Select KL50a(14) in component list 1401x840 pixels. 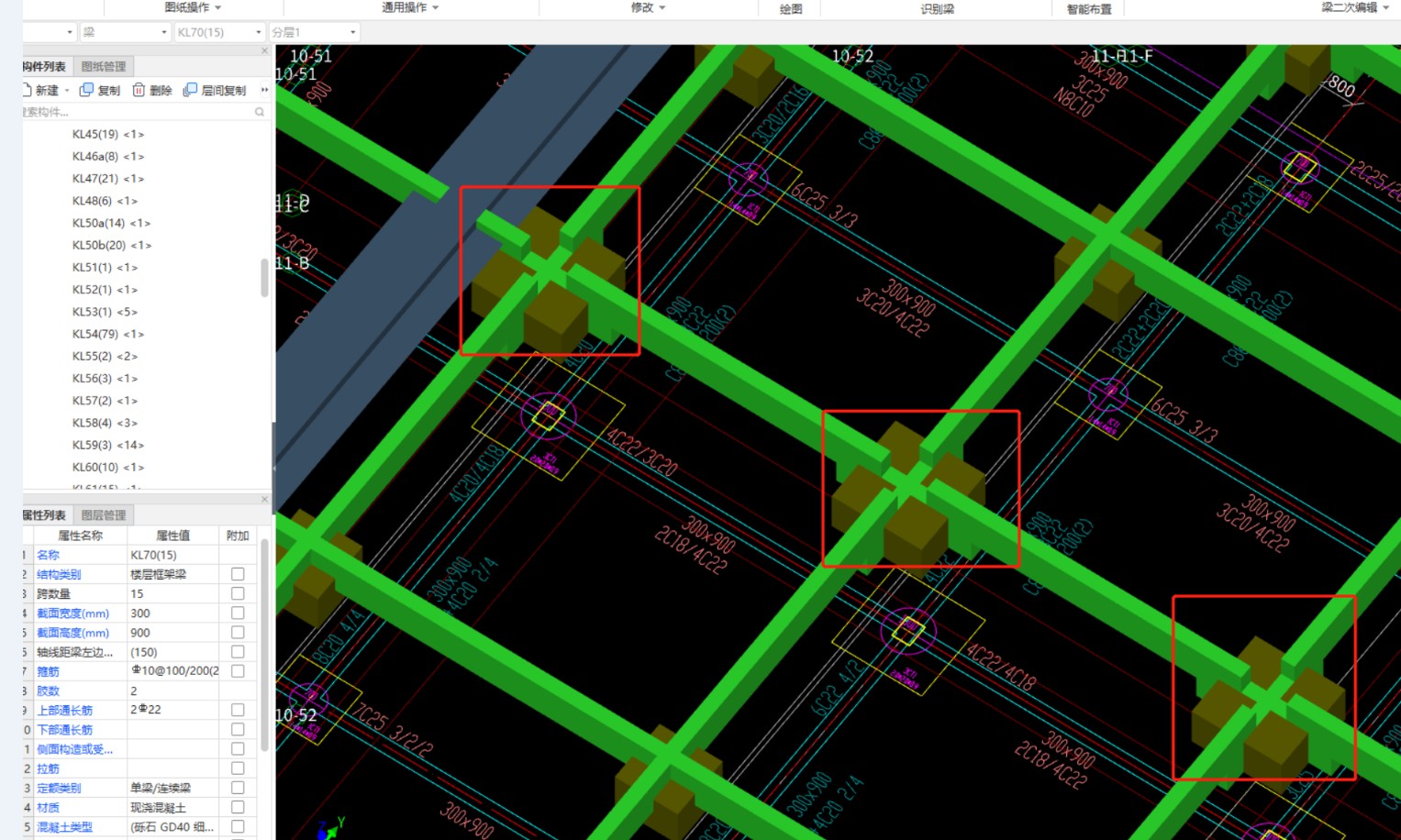click(x=112, y=223)
